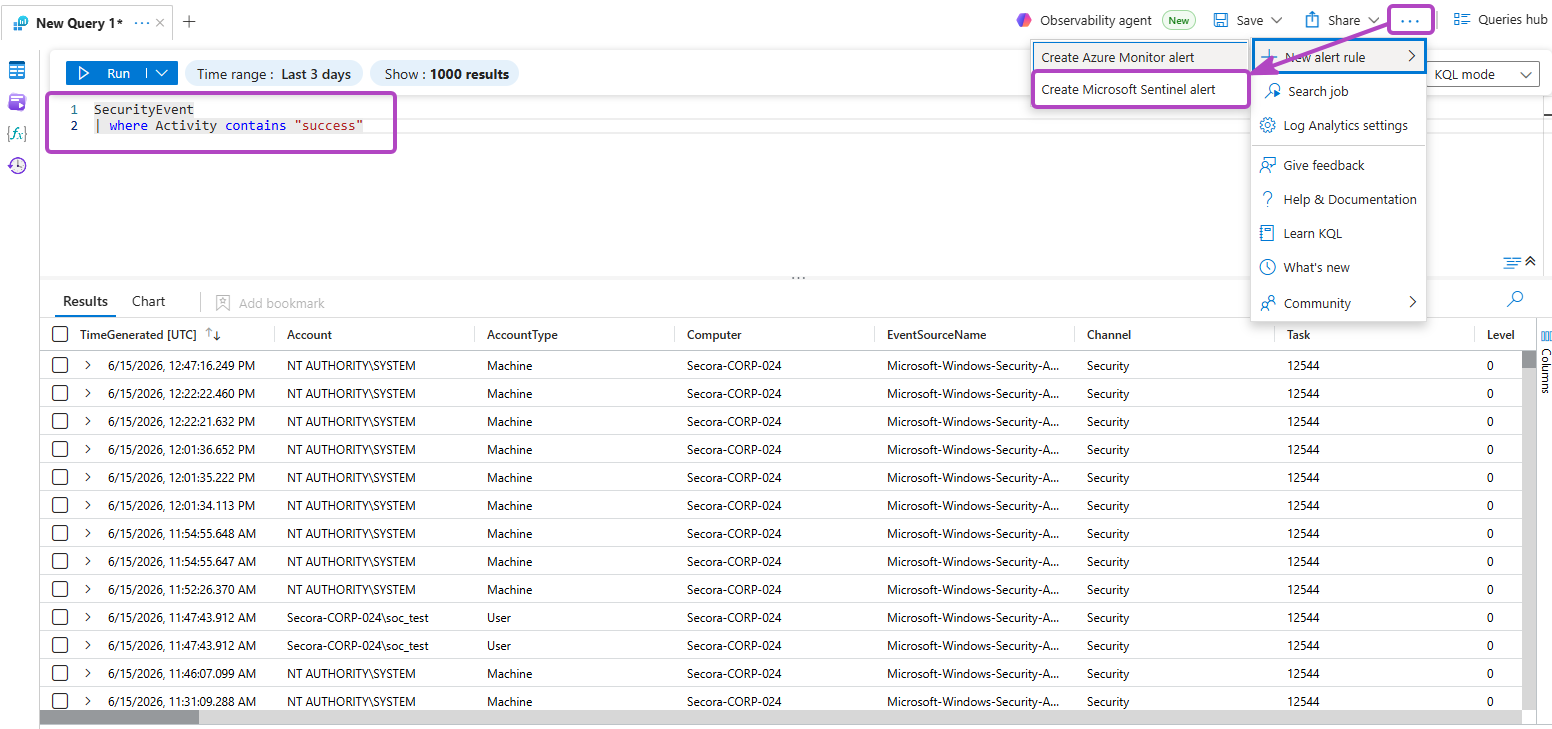The height and width of the screenshot is (729, 1552).
Task: Click the Save button
Action: click(1238, 20)
